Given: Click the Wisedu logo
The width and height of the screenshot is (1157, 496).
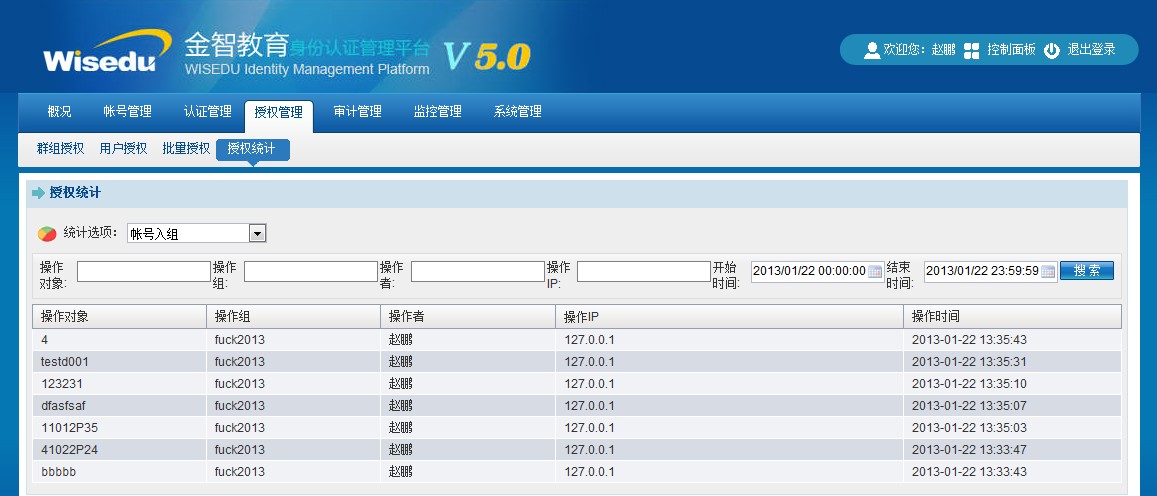Looking at the screenshot, I should click(x=99, y=59).
